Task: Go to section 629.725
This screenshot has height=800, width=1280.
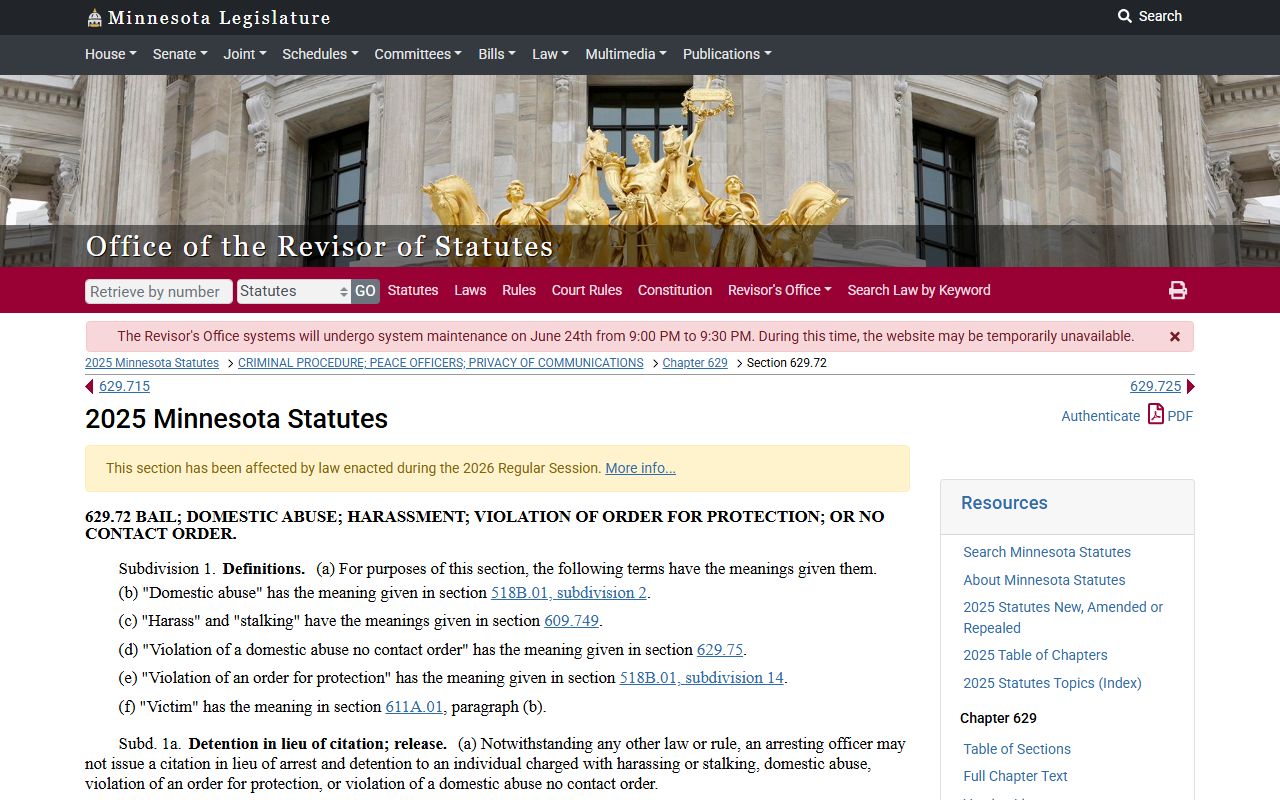Action: pyautogui.click(x=1156, y=387)
